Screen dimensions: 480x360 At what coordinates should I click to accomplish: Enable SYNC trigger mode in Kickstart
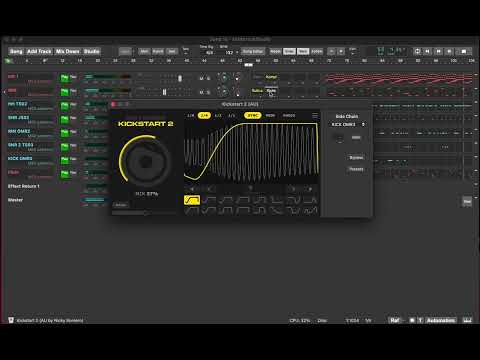point(253,116)
